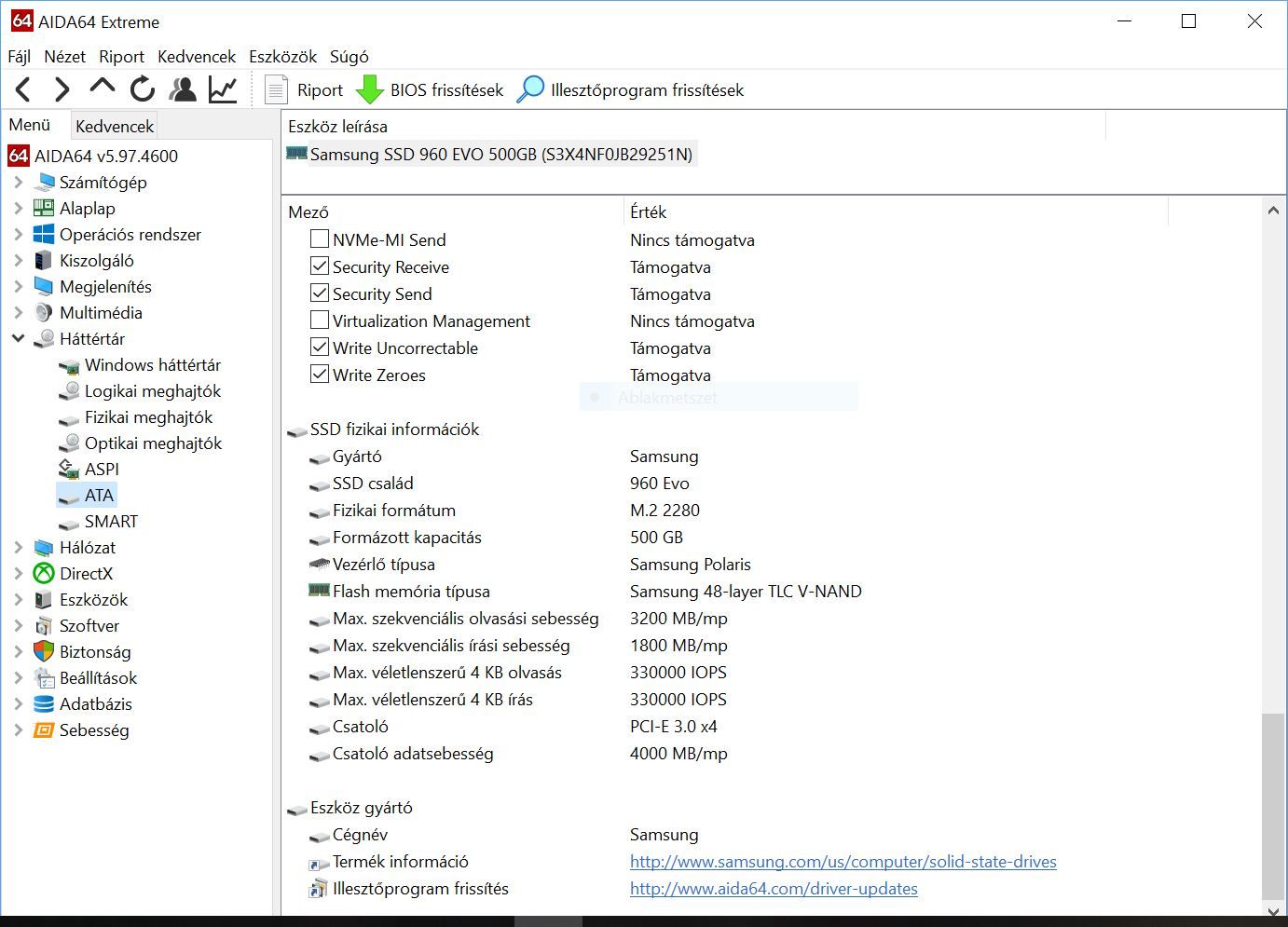Toggle the Virtualization Management checkbox
Viewport: 1288px width, 927px height.
tap(320, 320)
